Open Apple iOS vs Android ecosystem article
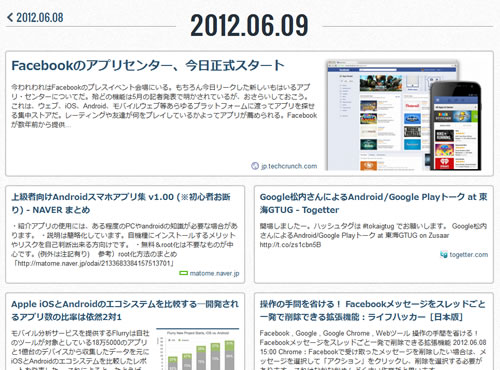The width and height of the screenshot is (500, 370). pos(125,310)
